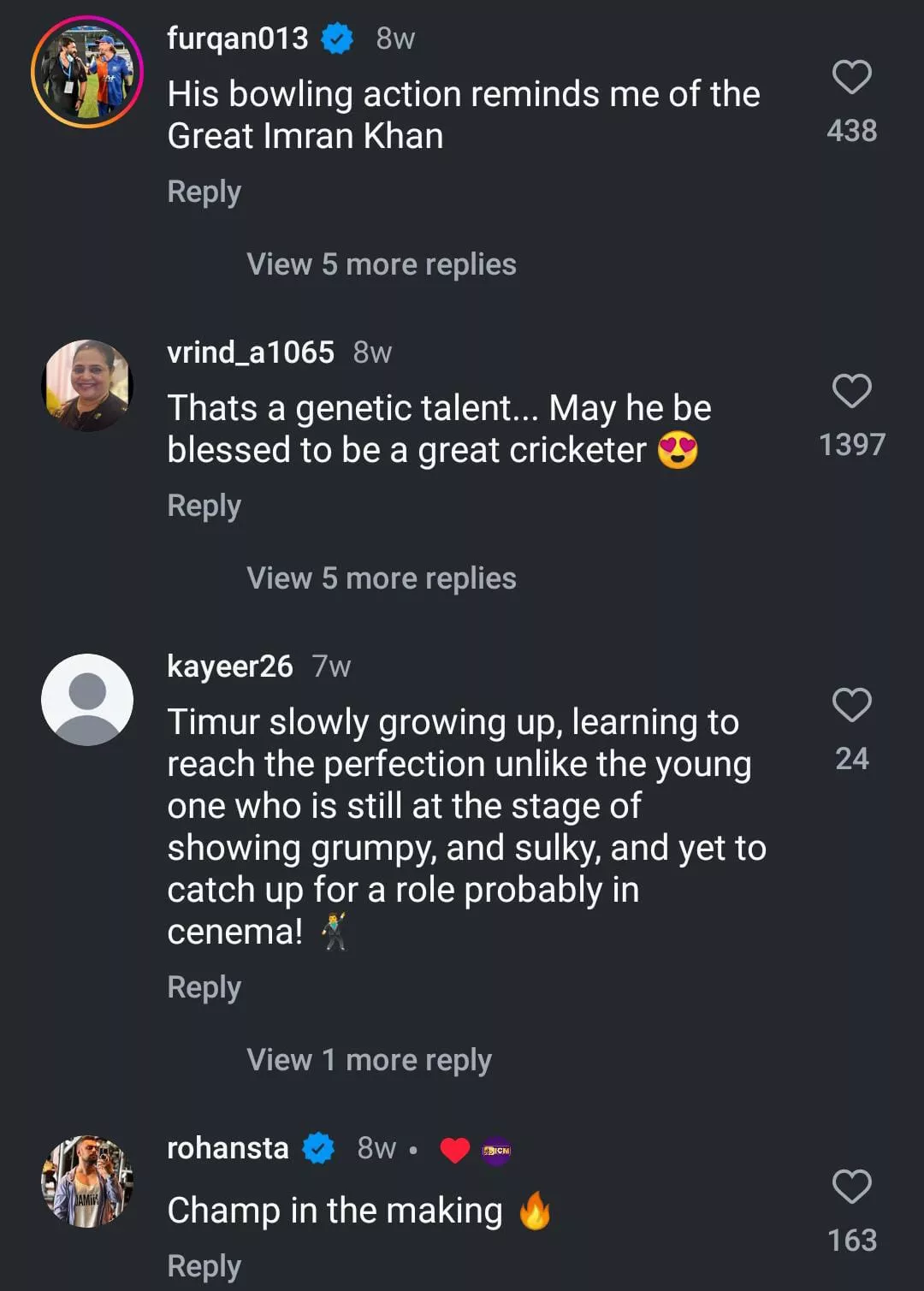
Task: Tap the red heart badge beside rohansta
Action: tap(454, 1151)
